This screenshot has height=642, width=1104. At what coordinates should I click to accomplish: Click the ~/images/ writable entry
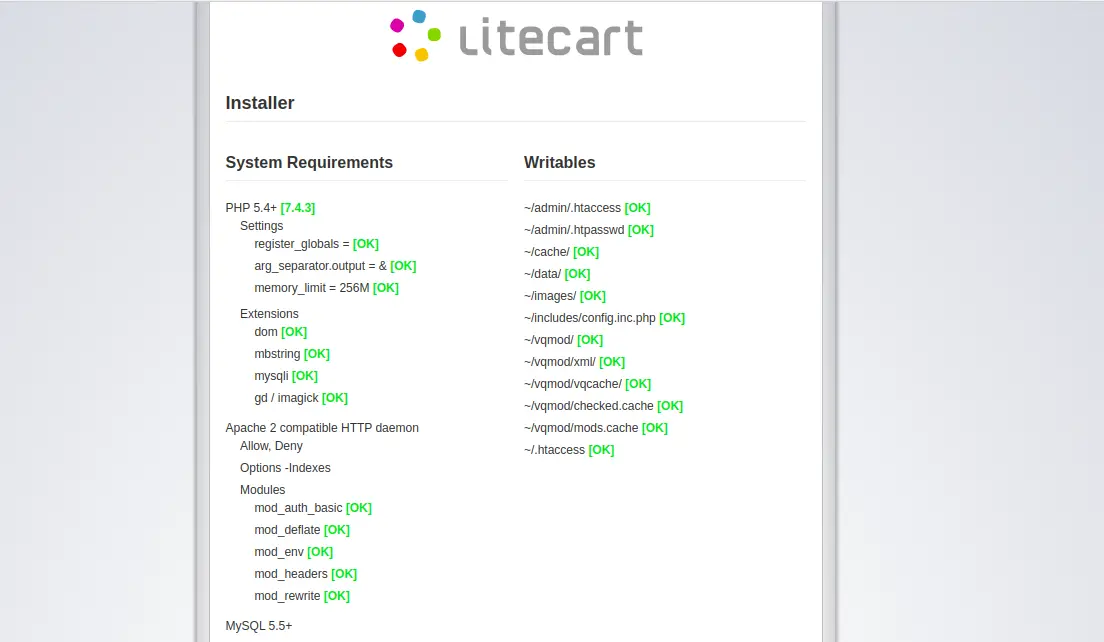(x=565, y=296)
